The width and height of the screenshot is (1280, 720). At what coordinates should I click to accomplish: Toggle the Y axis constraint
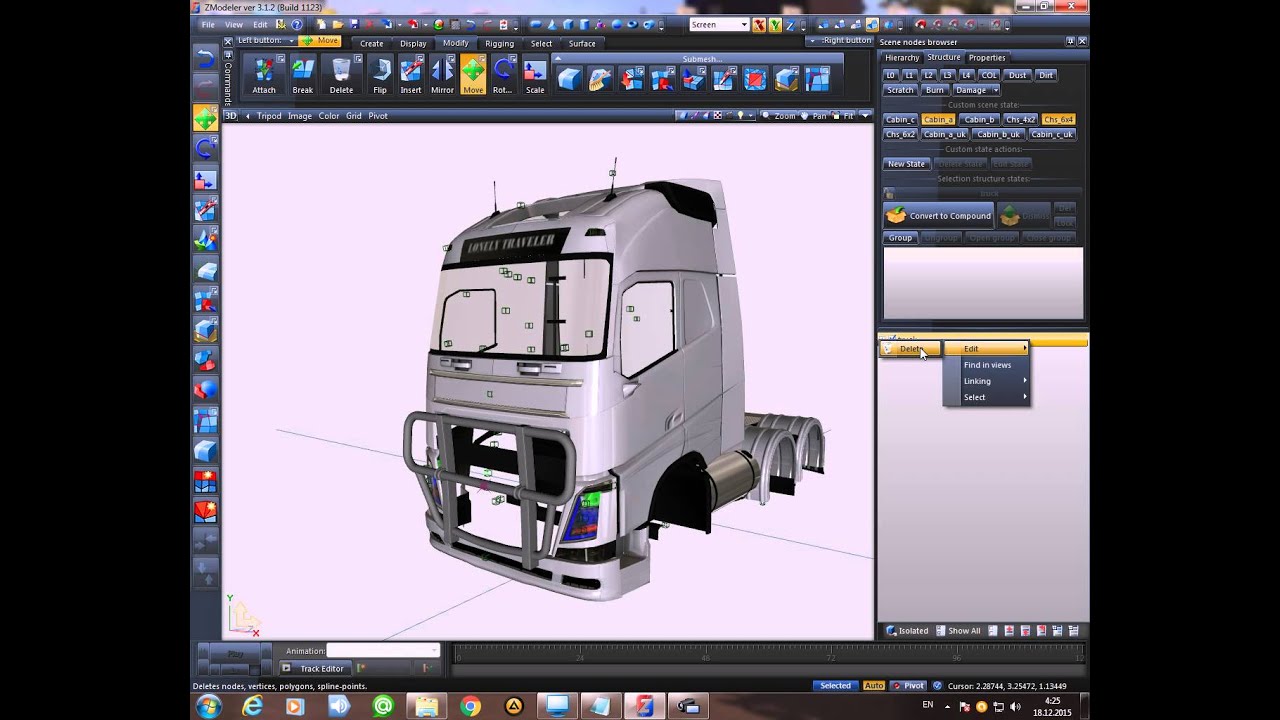774,24
